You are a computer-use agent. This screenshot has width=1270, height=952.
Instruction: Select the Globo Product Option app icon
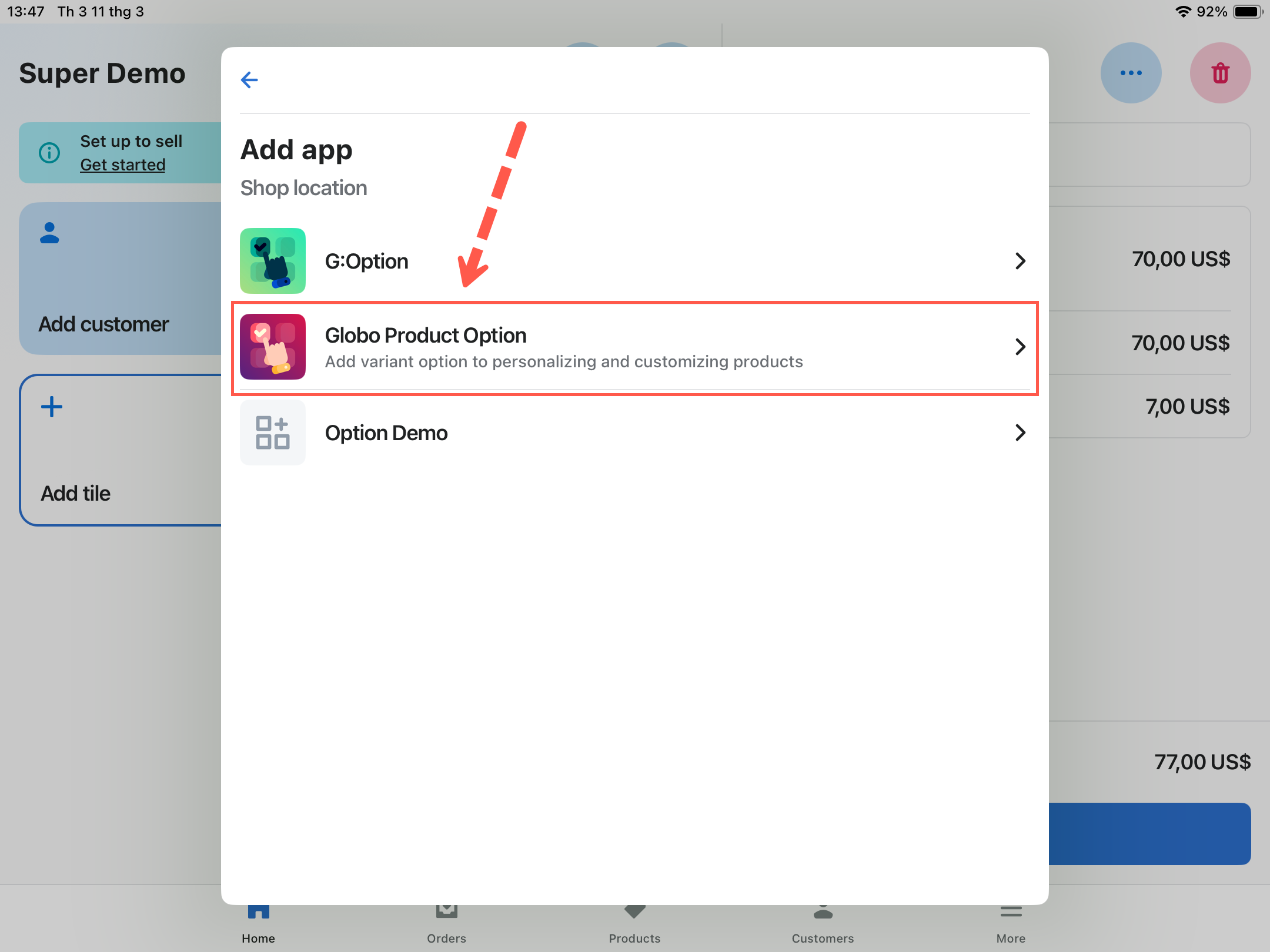273,347
